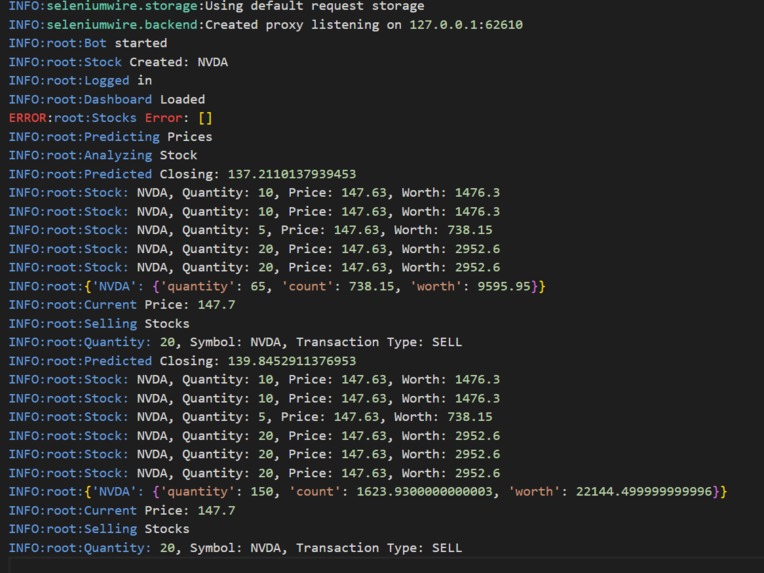Viewport: 764px width, 573px height.
Task: Click the "Using default request storage" log line
Action: [216, 6]
